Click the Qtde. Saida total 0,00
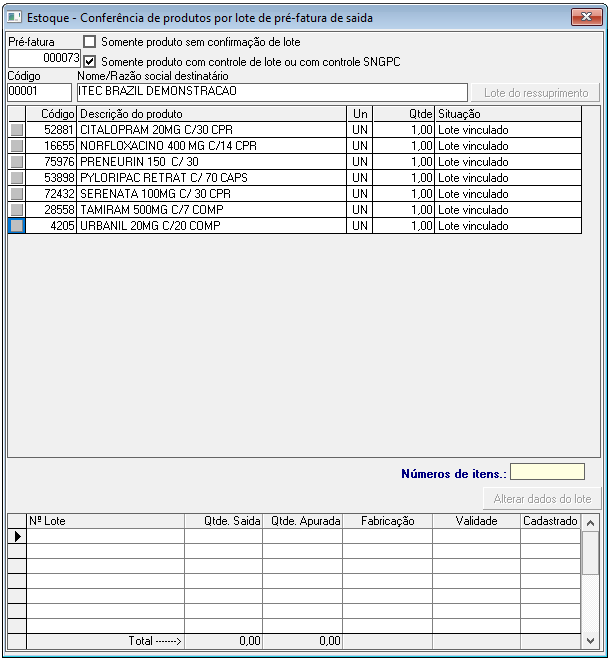 tap(224, 641)
